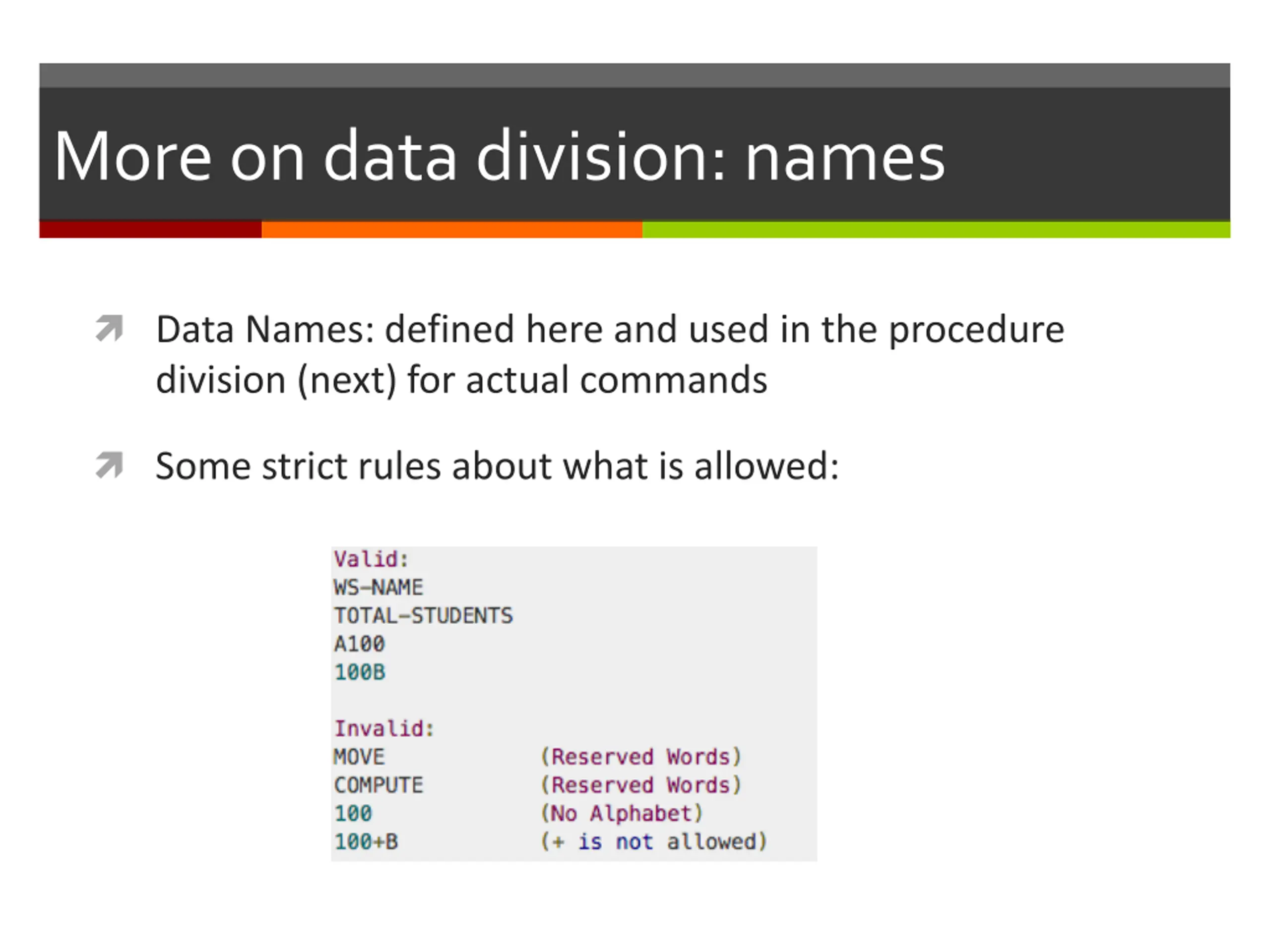Image resolution: width=1270 pixels, height=952 pixels.
Task: Click the 'MOVE' invalid name
Action: (359, 756)
